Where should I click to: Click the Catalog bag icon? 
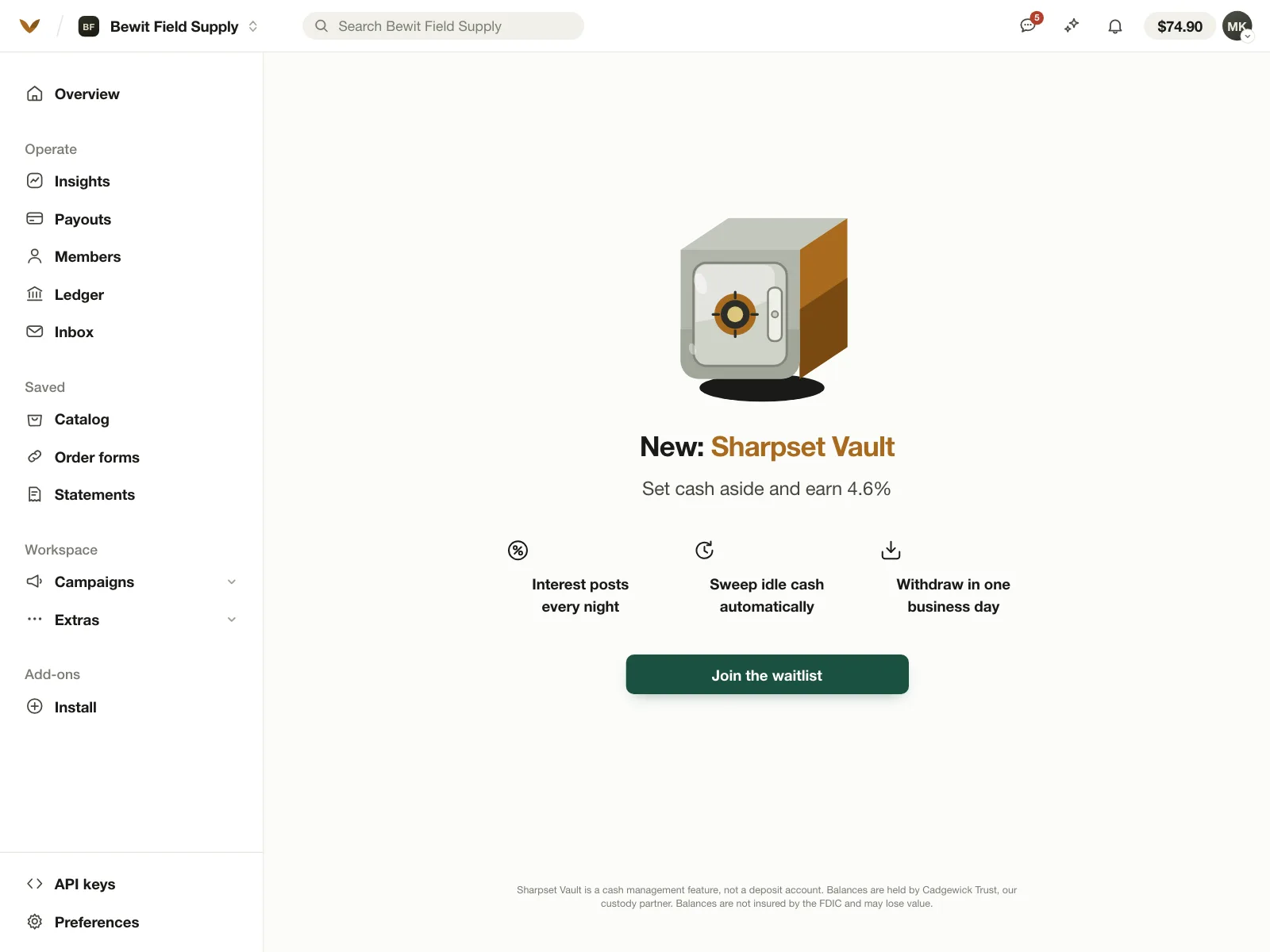(35, 420)
